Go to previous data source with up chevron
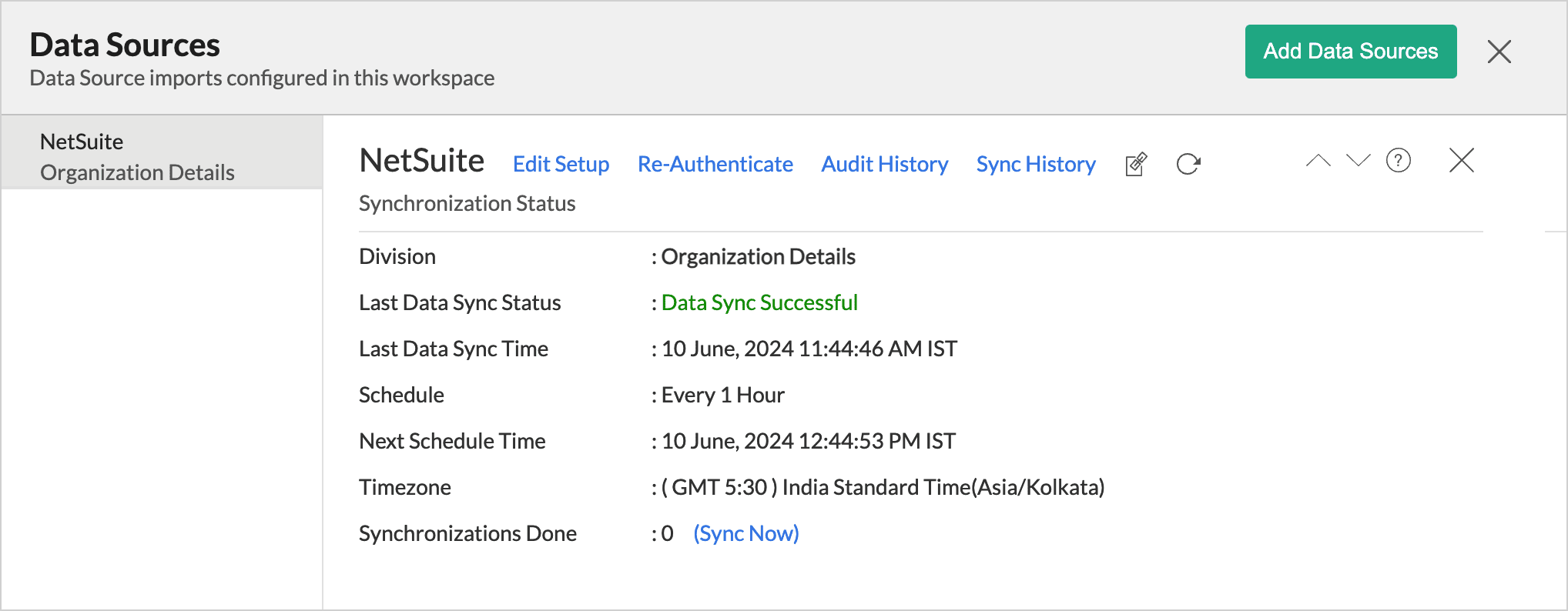 point(1318,160)
